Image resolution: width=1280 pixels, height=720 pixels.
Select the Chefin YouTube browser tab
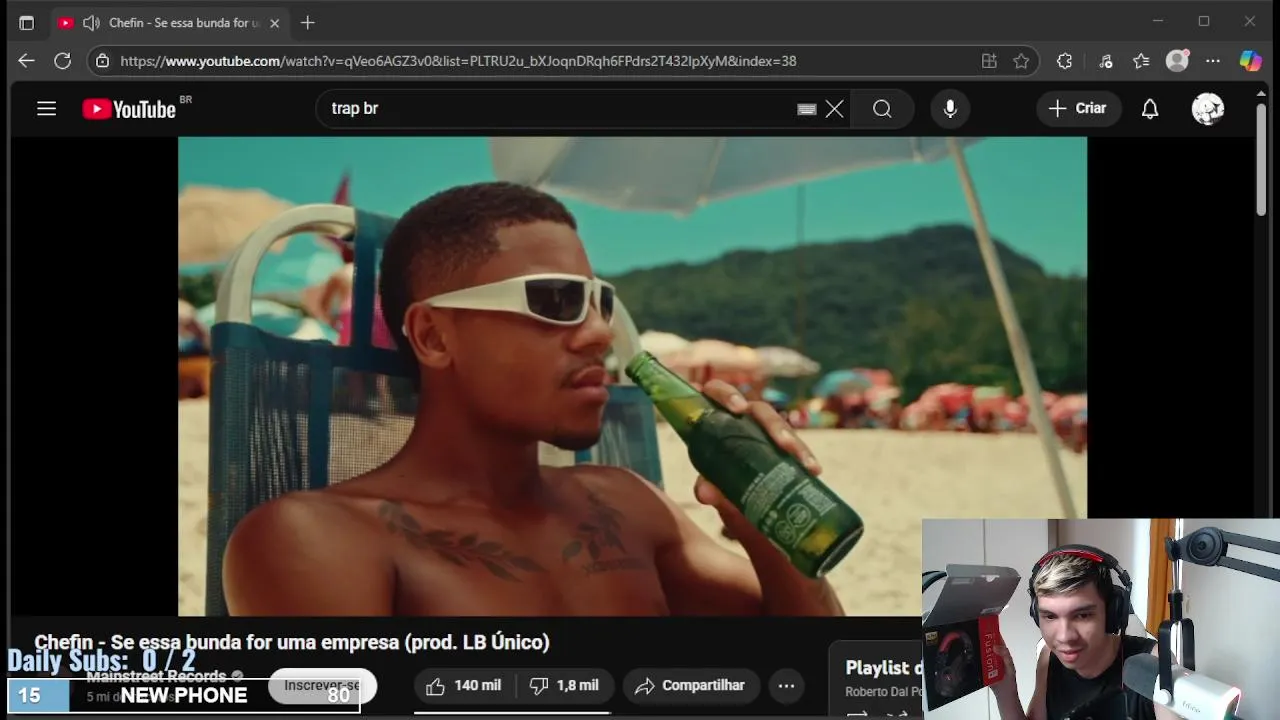pos(170,22)
